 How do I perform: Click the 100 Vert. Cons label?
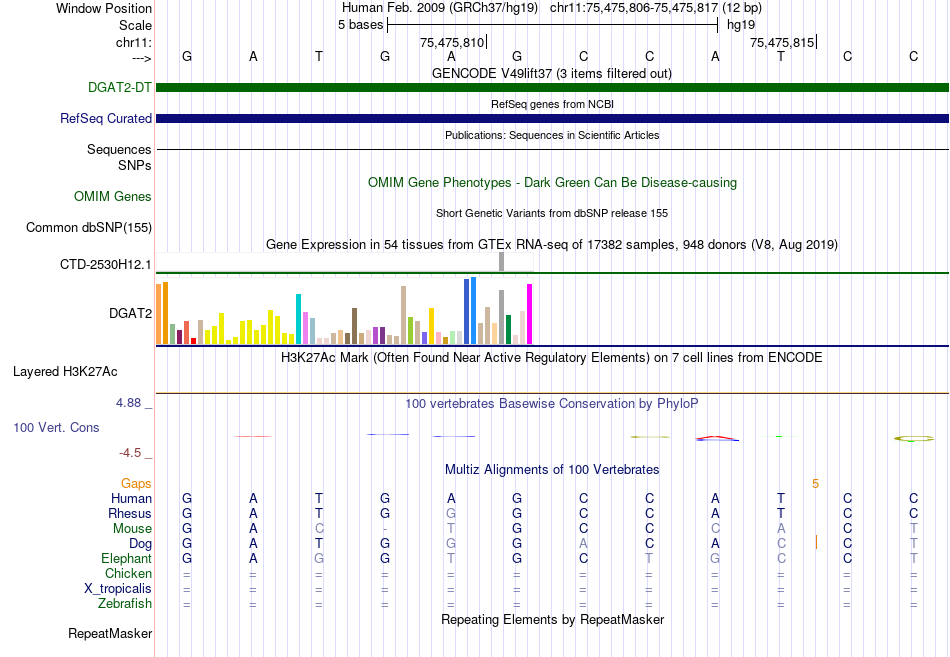(56, 427)
